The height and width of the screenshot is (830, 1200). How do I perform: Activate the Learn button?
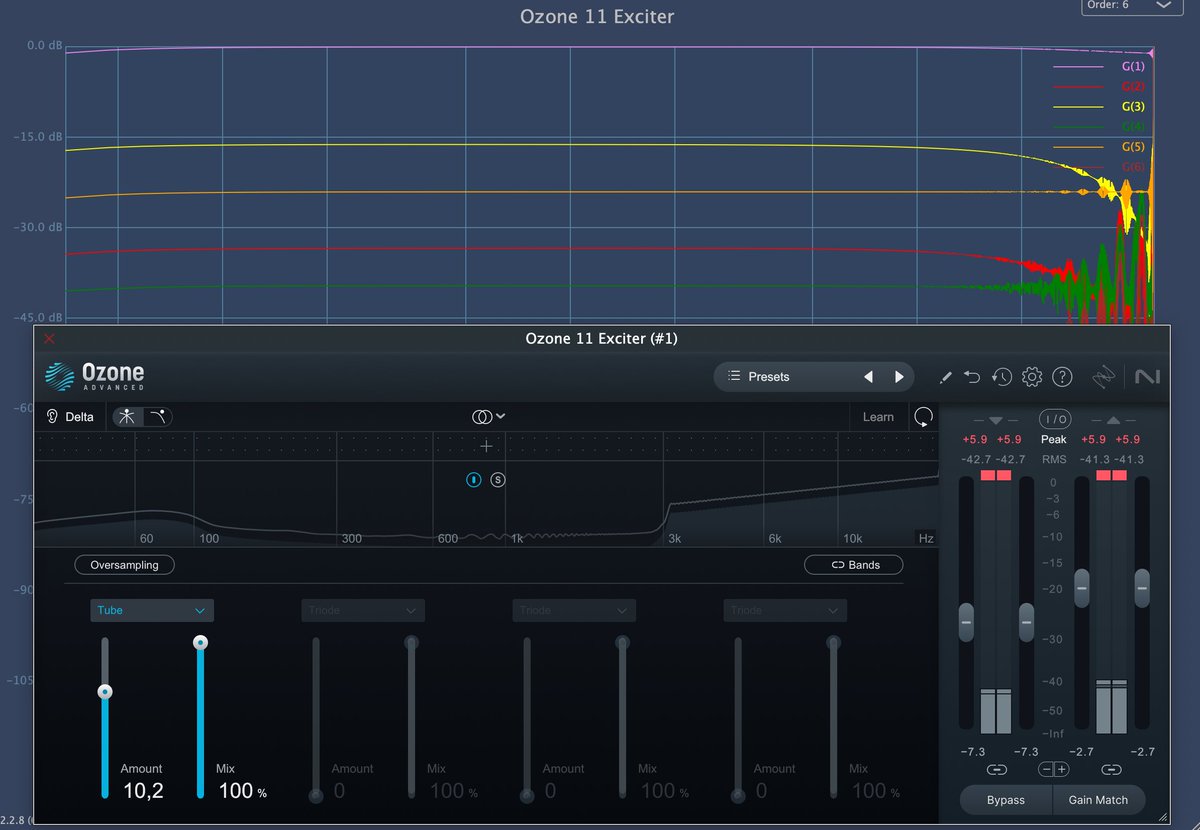tap(878, 416)
